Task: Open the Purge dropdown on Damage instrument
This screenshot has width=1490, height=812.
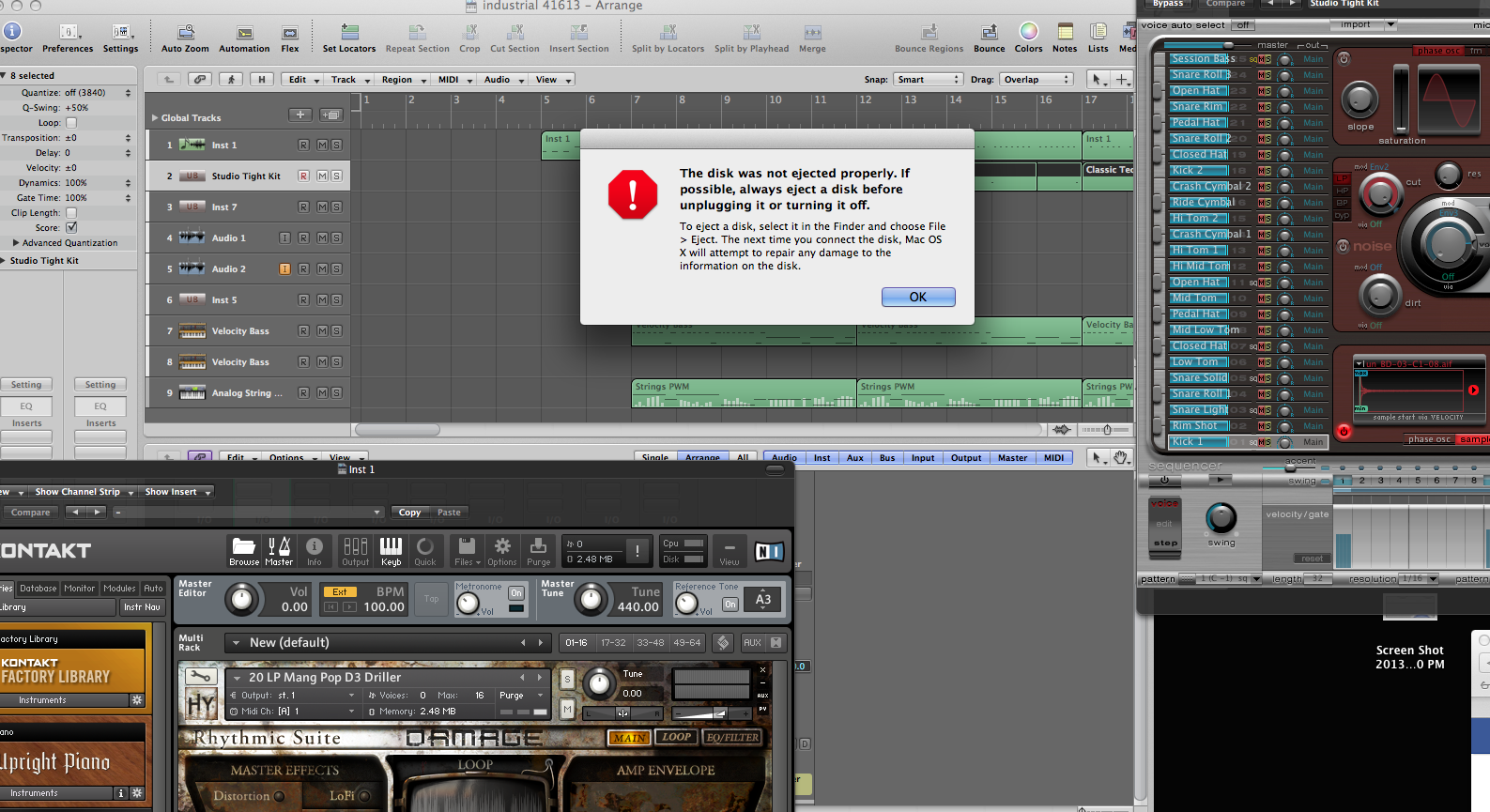Action: (521, 696)
